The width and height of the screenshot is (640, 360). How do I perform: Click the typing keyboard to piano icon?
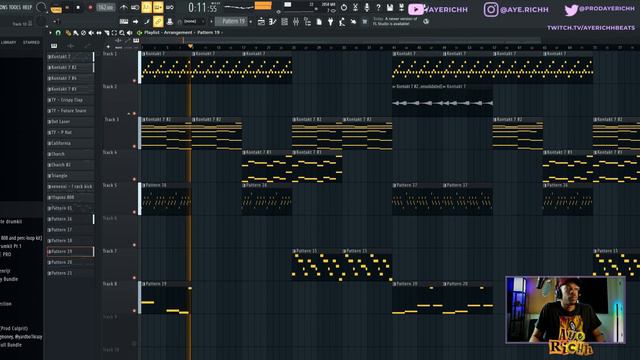coord(124,22)
